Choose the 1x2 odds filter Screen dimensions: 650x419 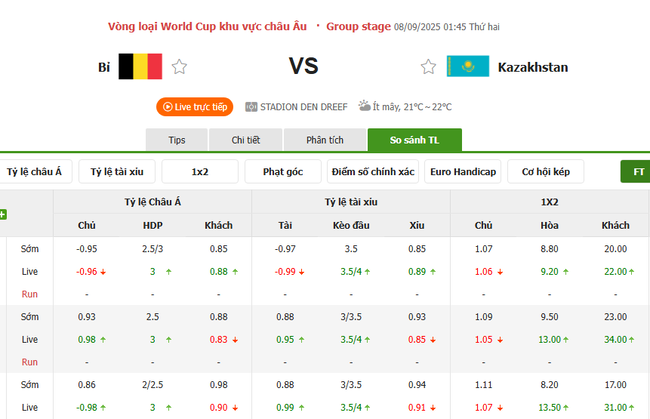(200, 172)
